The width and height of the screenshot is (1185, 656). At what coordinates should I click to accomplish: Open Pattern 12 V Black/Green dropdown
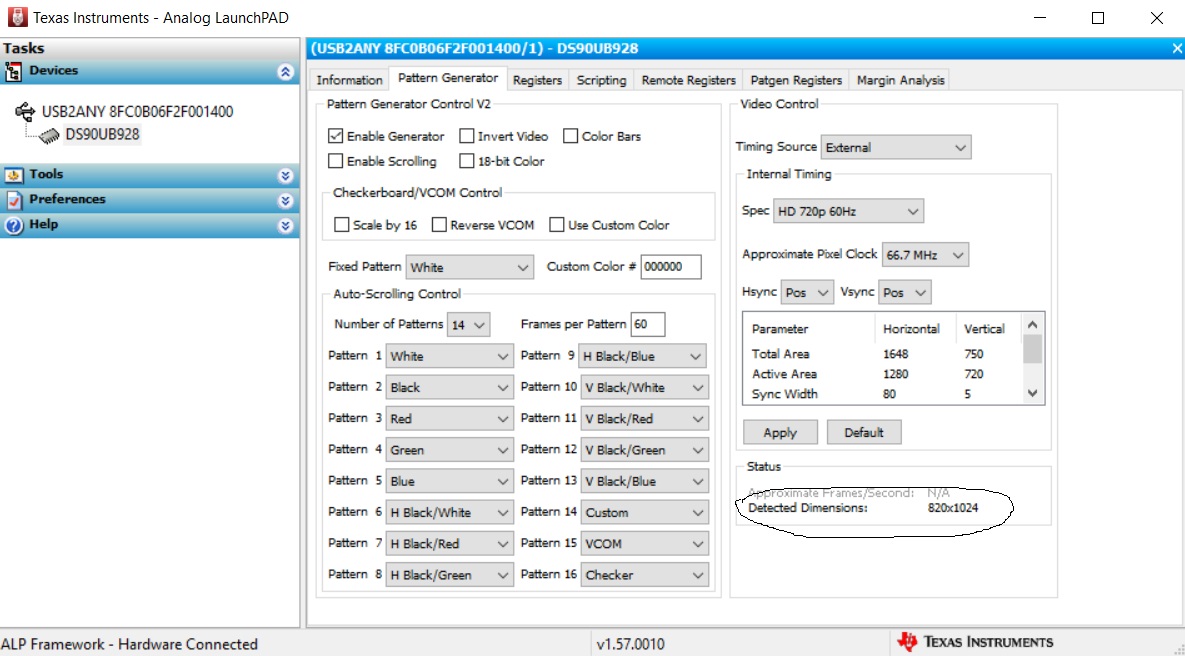click(x=645, y=450)
